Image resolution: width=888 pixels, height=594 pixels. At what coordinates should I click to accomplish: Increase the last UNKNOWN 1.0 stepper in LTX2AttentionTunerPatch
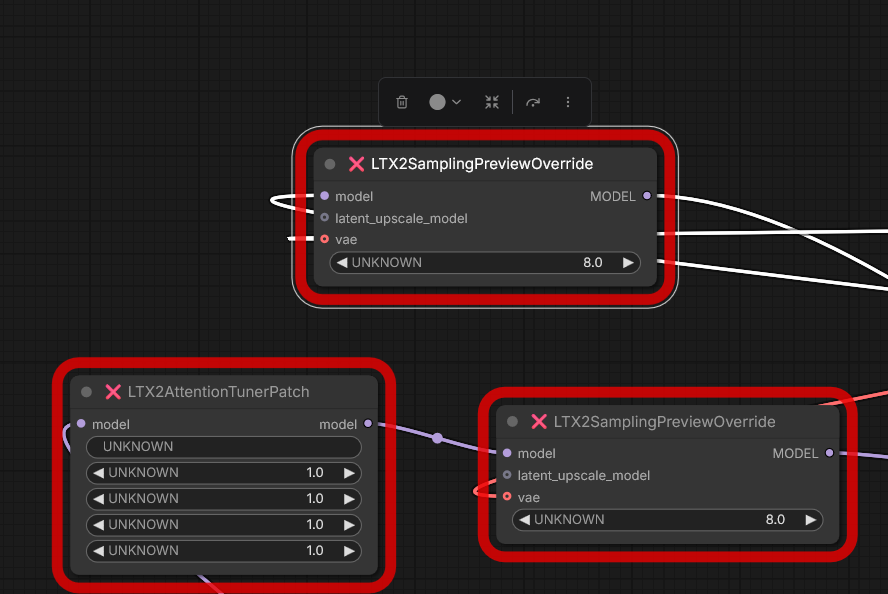(349, 551)
